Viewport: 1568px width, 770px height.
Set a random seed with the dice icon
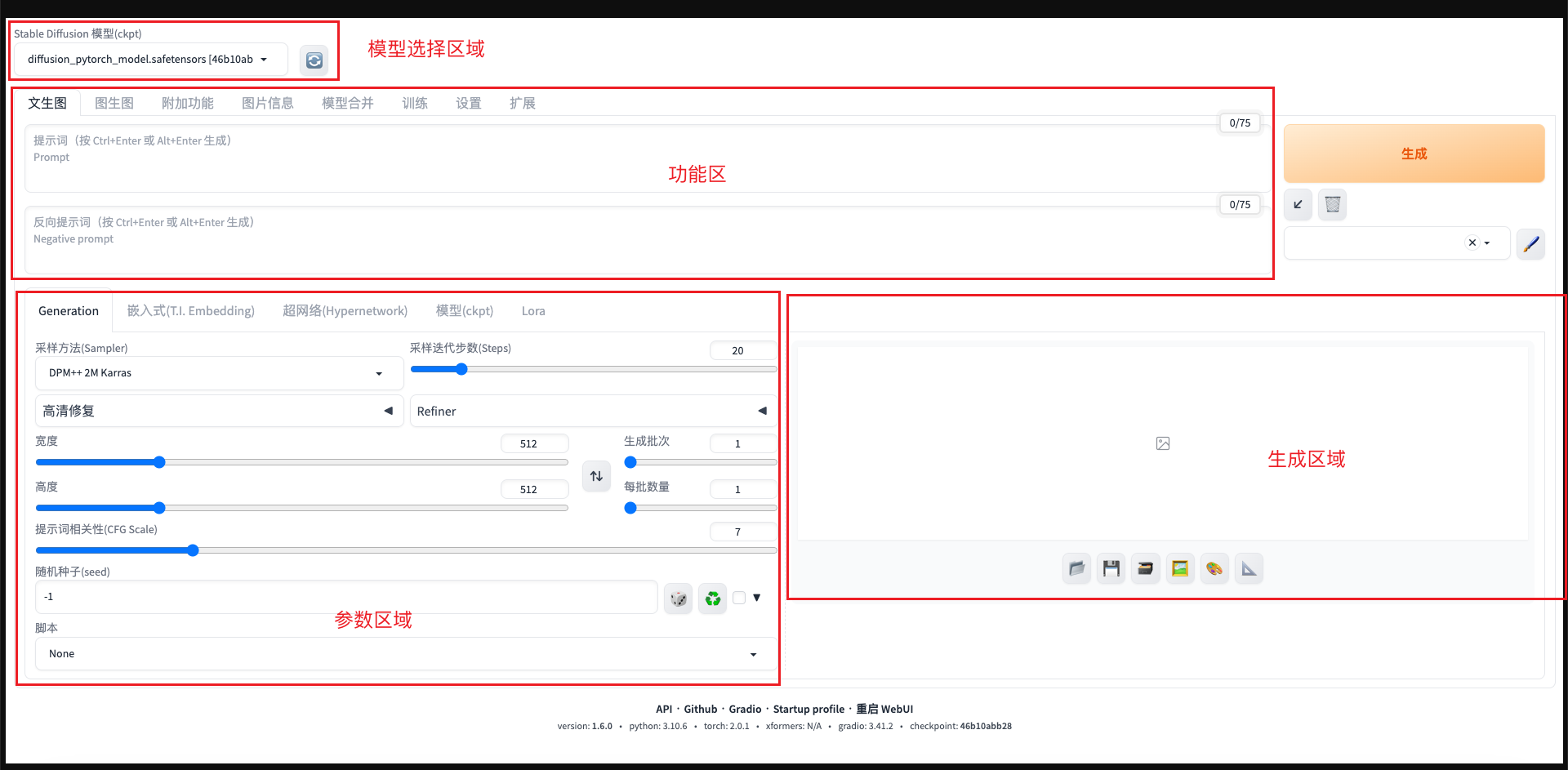coord(678,599)
